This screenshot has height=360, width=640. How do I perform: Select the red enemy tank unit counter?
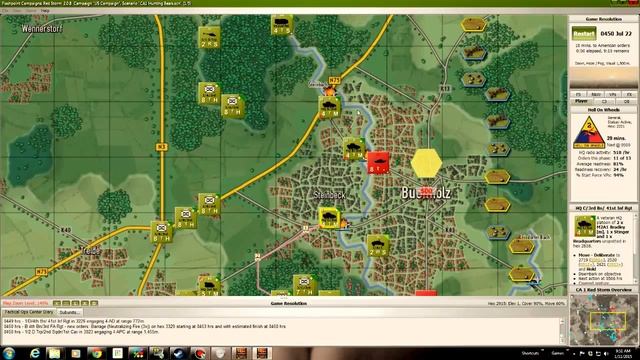pos(378,162)
